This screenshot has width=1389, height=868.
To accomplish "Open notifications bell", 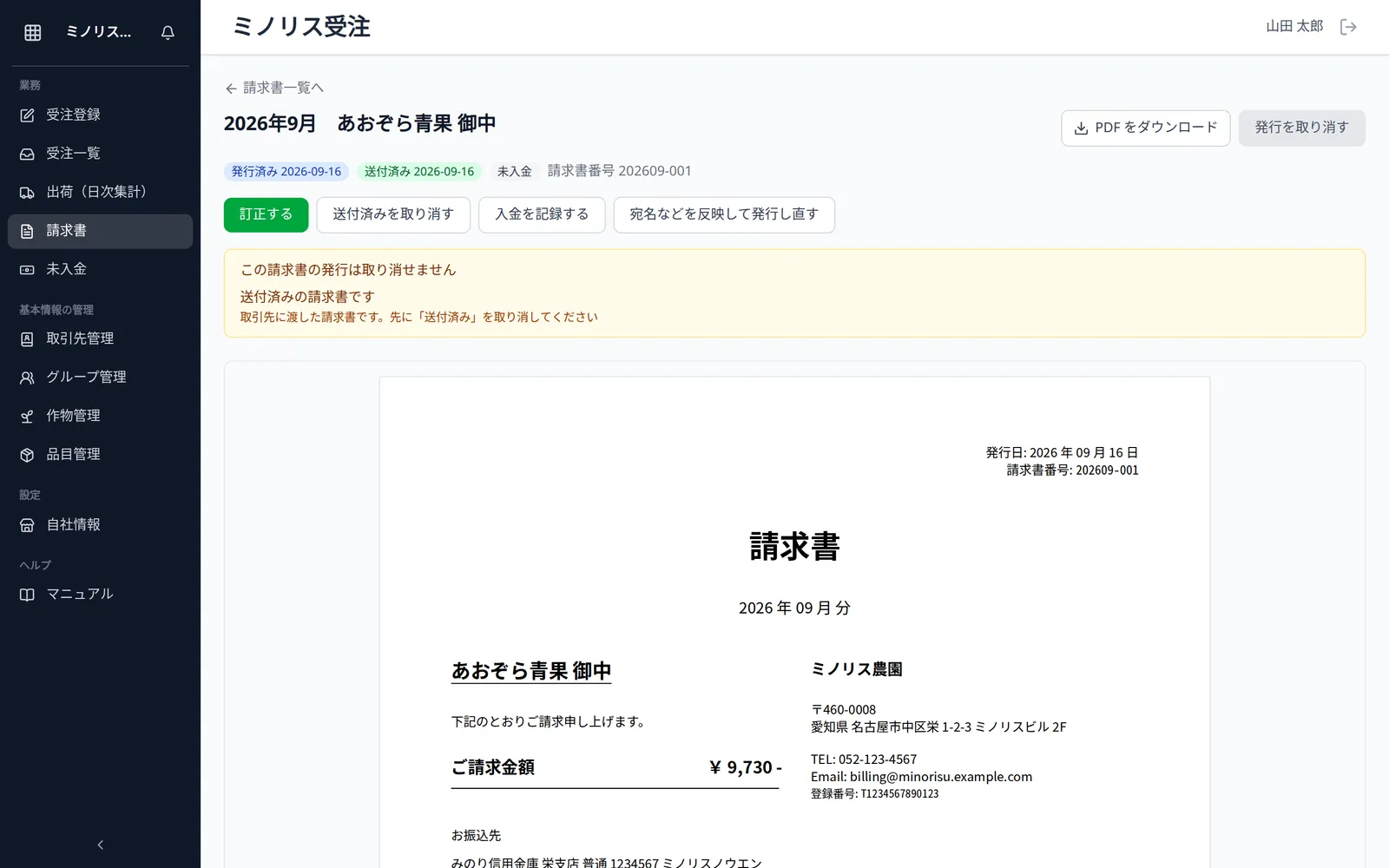I will point(168,32).
